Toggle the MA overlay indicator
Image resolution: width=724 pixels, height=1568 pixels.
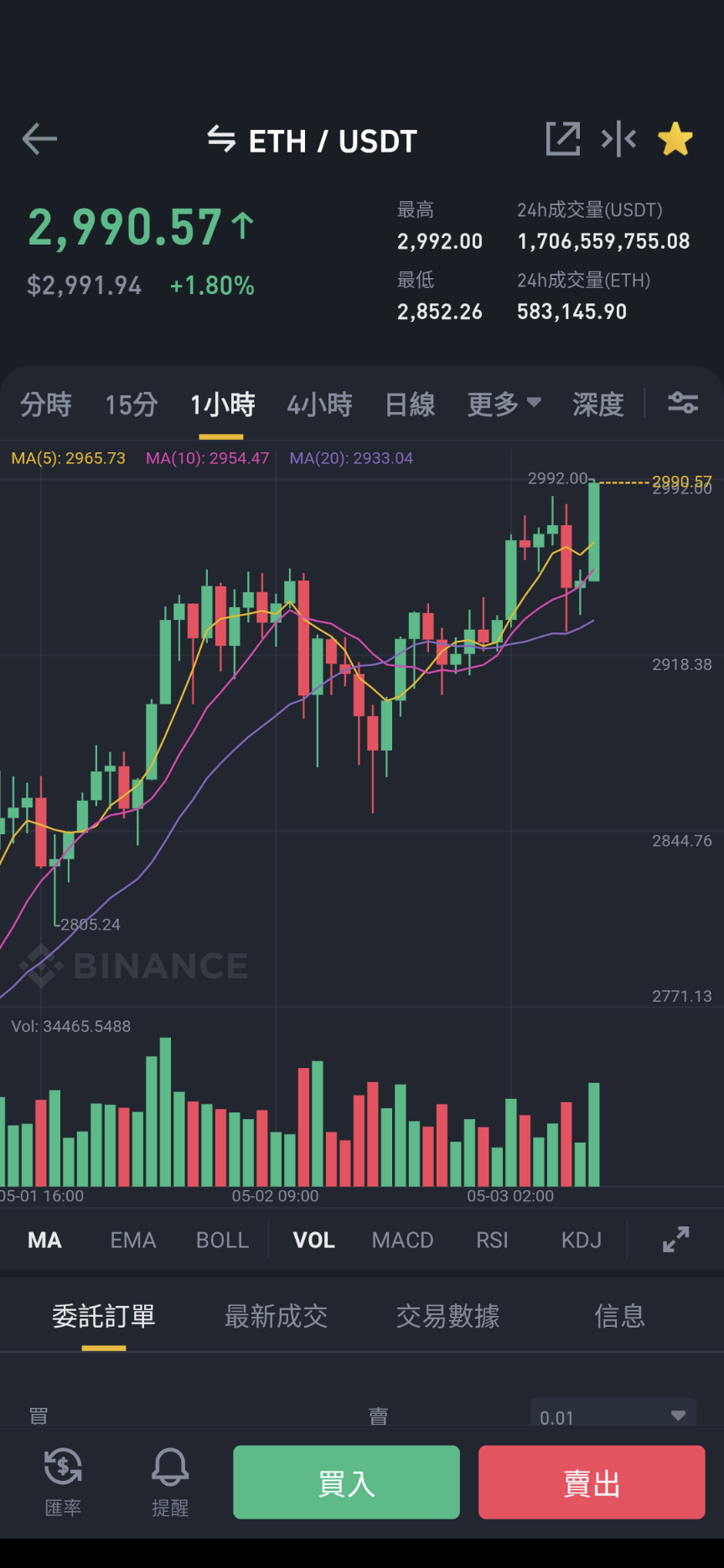(44, 1240)
